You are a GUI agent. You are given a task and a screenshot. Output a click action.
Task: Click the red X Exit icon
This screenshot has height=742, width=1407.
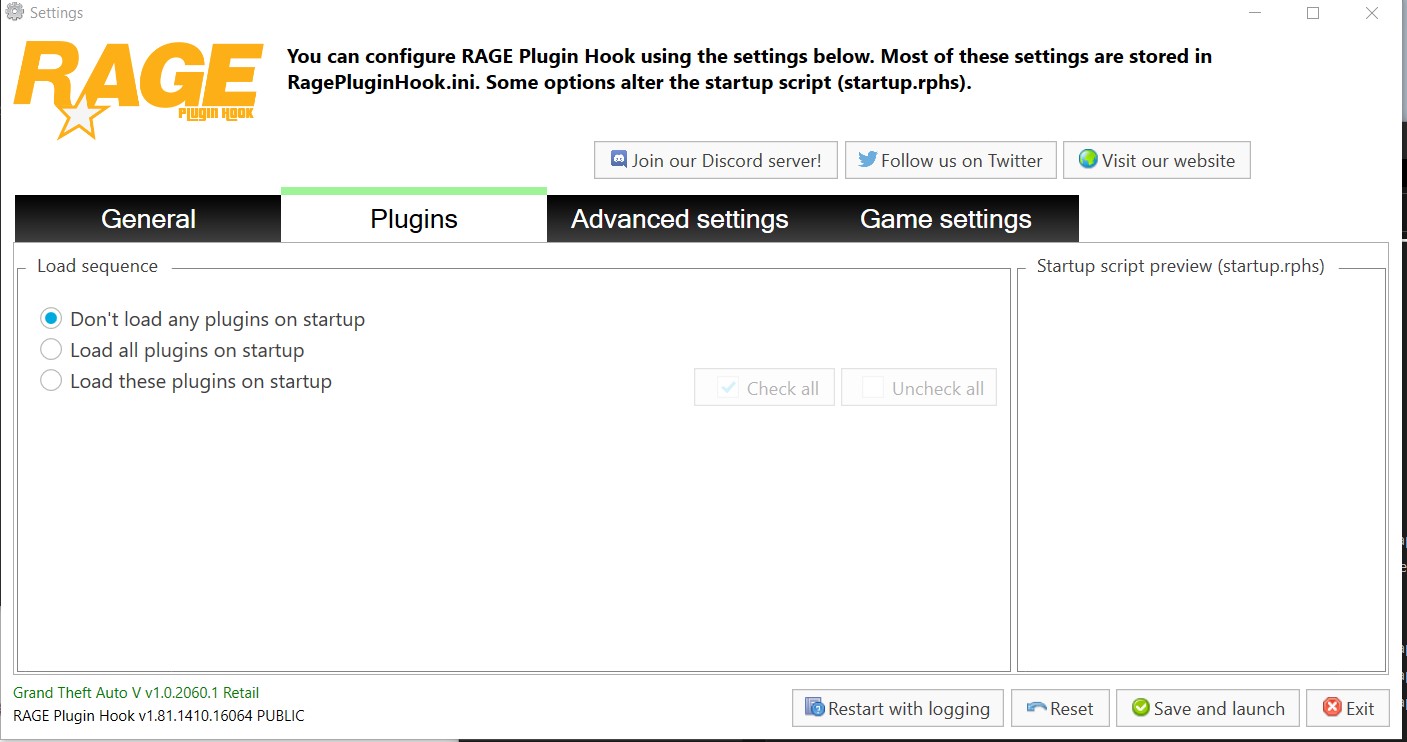(1332, 708)
